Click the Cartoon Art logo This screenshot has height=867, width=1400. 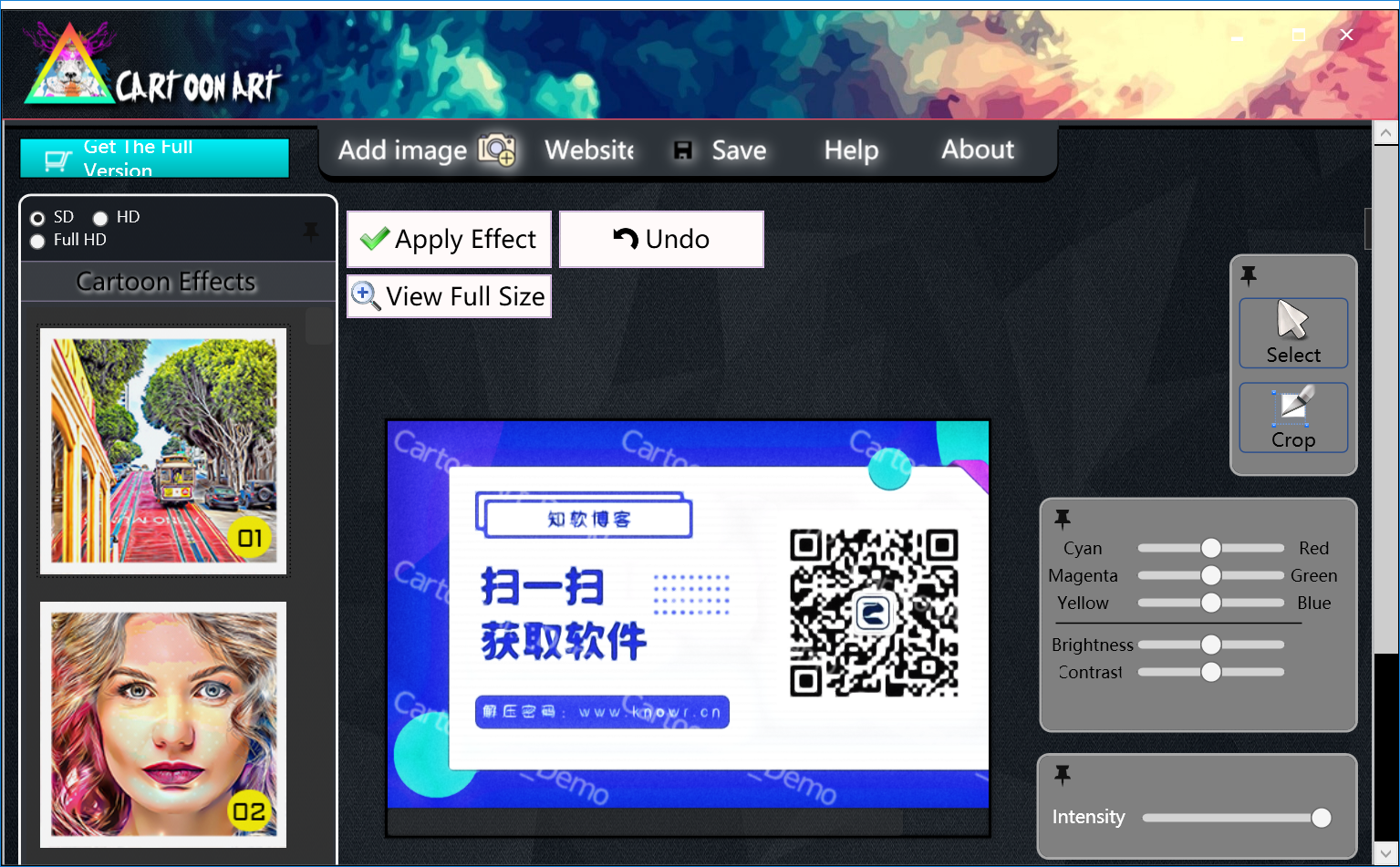coord(153,66)
